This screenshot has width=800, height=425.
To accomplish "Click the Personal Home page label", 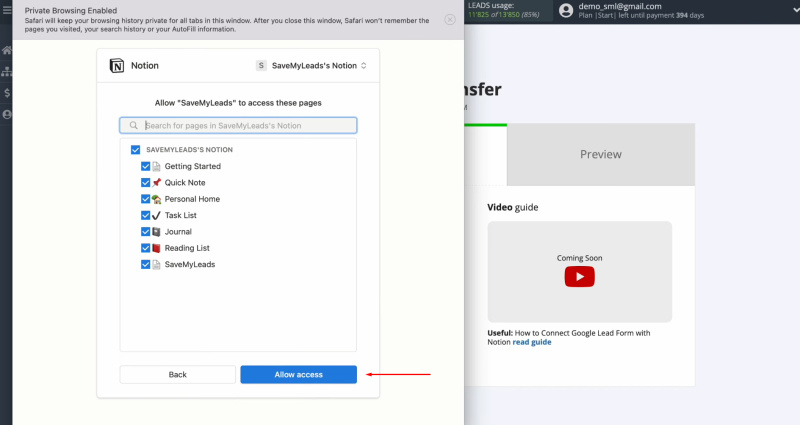I will [x=192, y=199].
